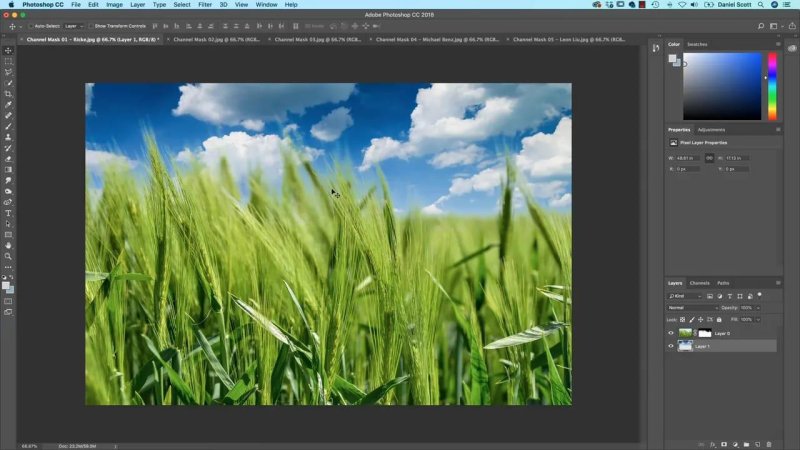The height and width of the screenshot is (450, 800).
Task: Open the Auto-Select Layer dropdown
Action: (74, 26)
